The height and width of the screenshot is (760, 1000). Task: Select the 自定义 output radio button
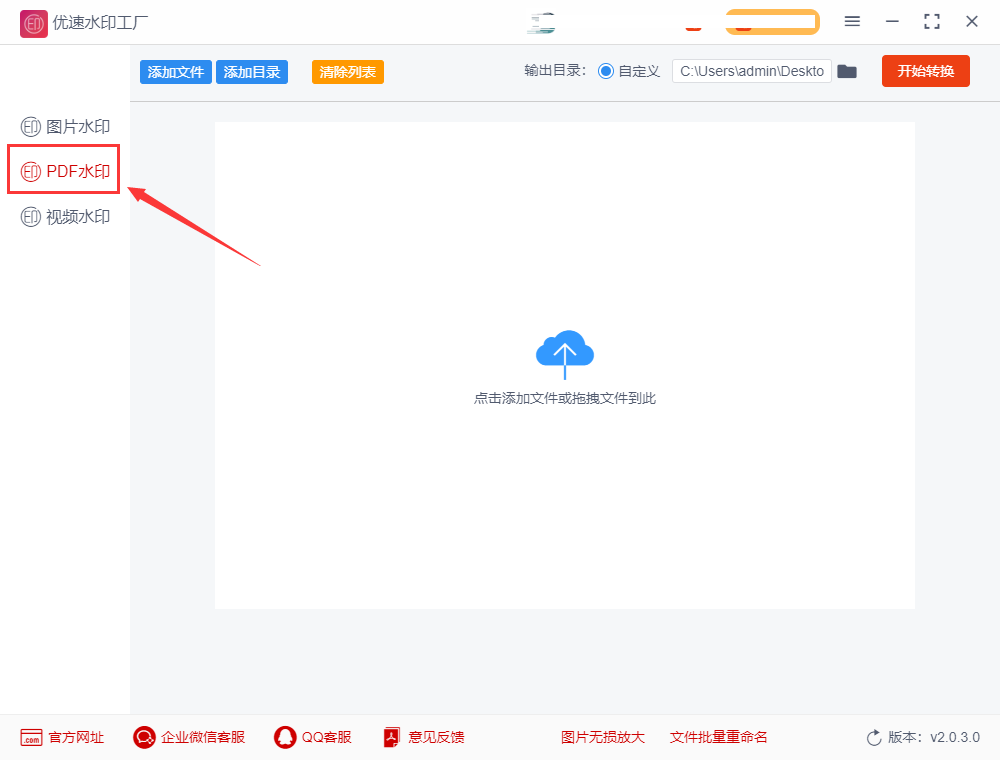coord(606,71)
